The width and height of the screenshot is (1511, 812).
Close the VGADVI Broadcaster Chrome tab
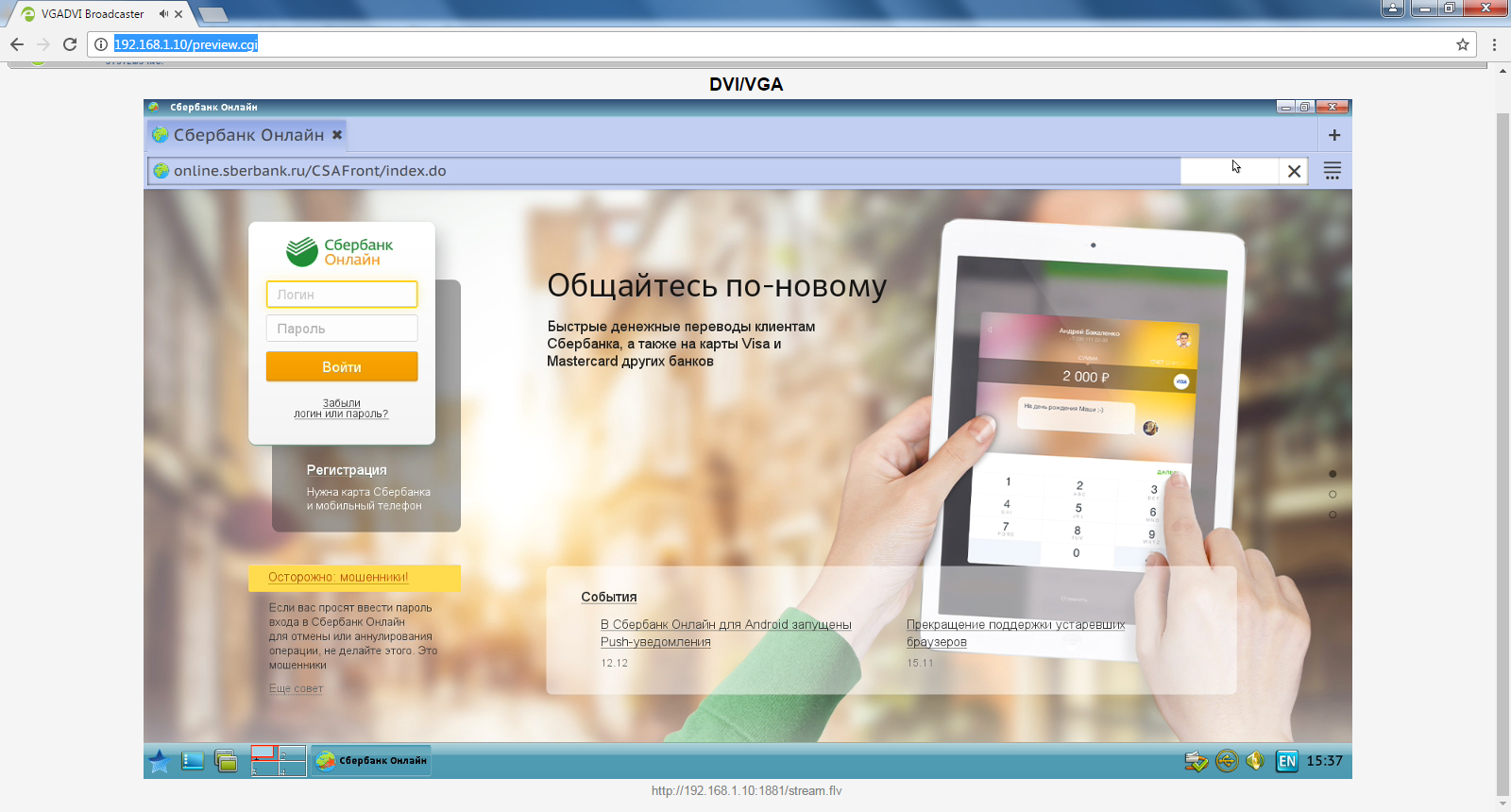[178, 14]
